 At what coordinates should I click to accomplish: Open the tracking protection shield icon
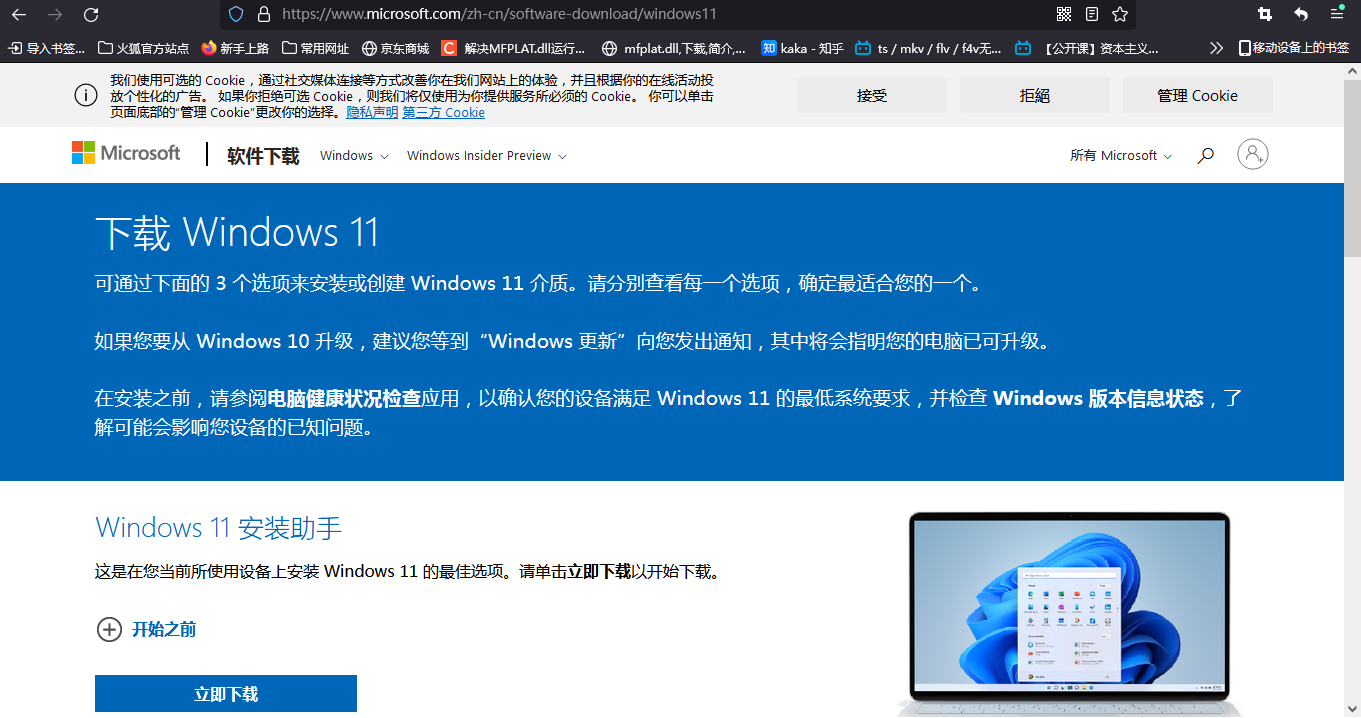click(x=236, y=14)
